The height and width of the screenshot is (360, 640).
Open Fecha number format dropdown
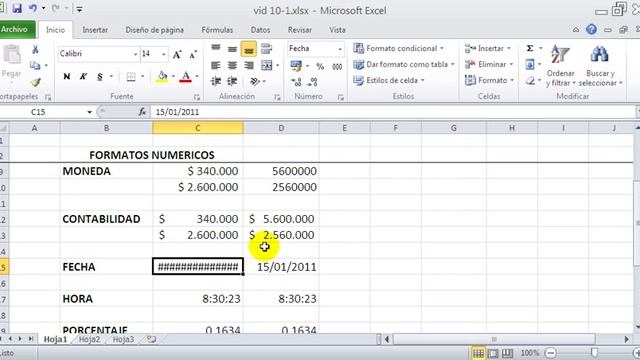[339, 49]
